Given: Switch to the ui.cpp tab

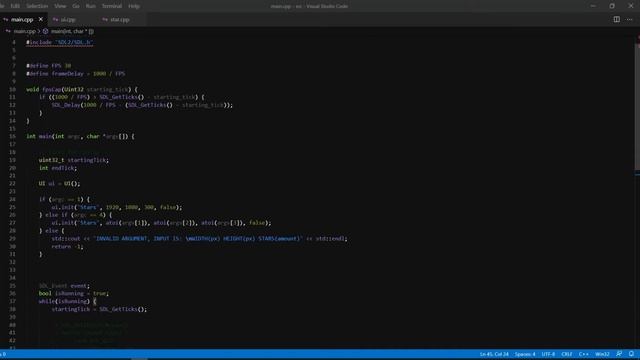Looking at the screenshot, I should [68, 19].
